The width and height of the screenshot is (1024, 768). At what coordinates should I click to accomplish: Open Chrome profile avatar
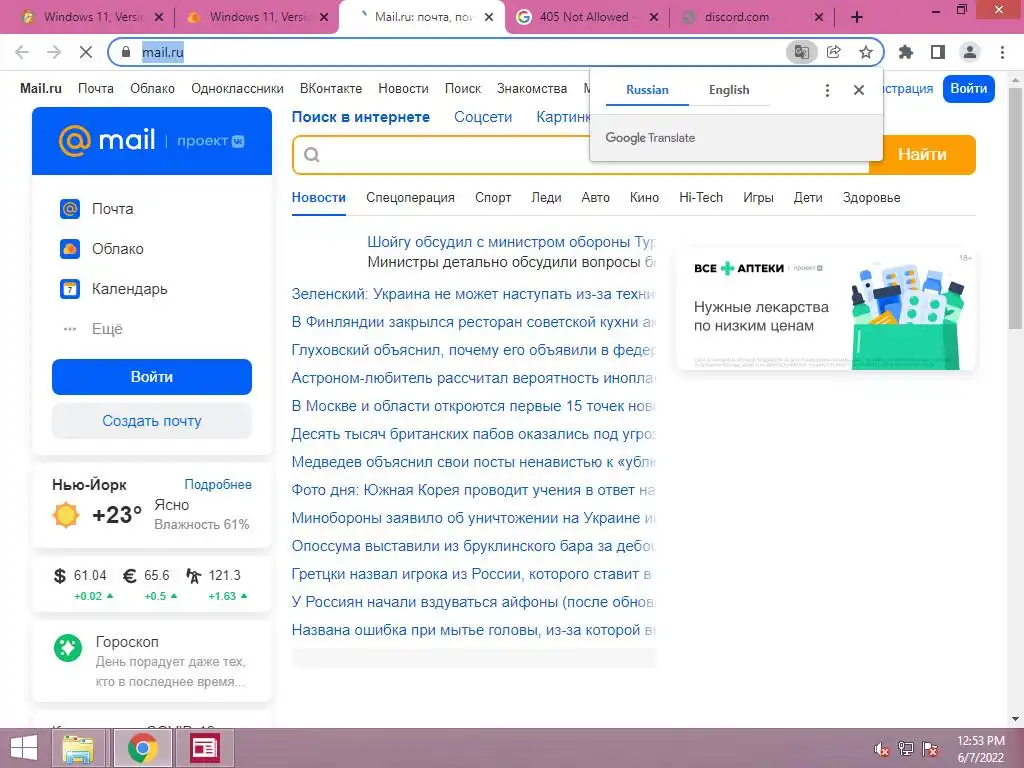pyautogui.click(x=970, y=52)
